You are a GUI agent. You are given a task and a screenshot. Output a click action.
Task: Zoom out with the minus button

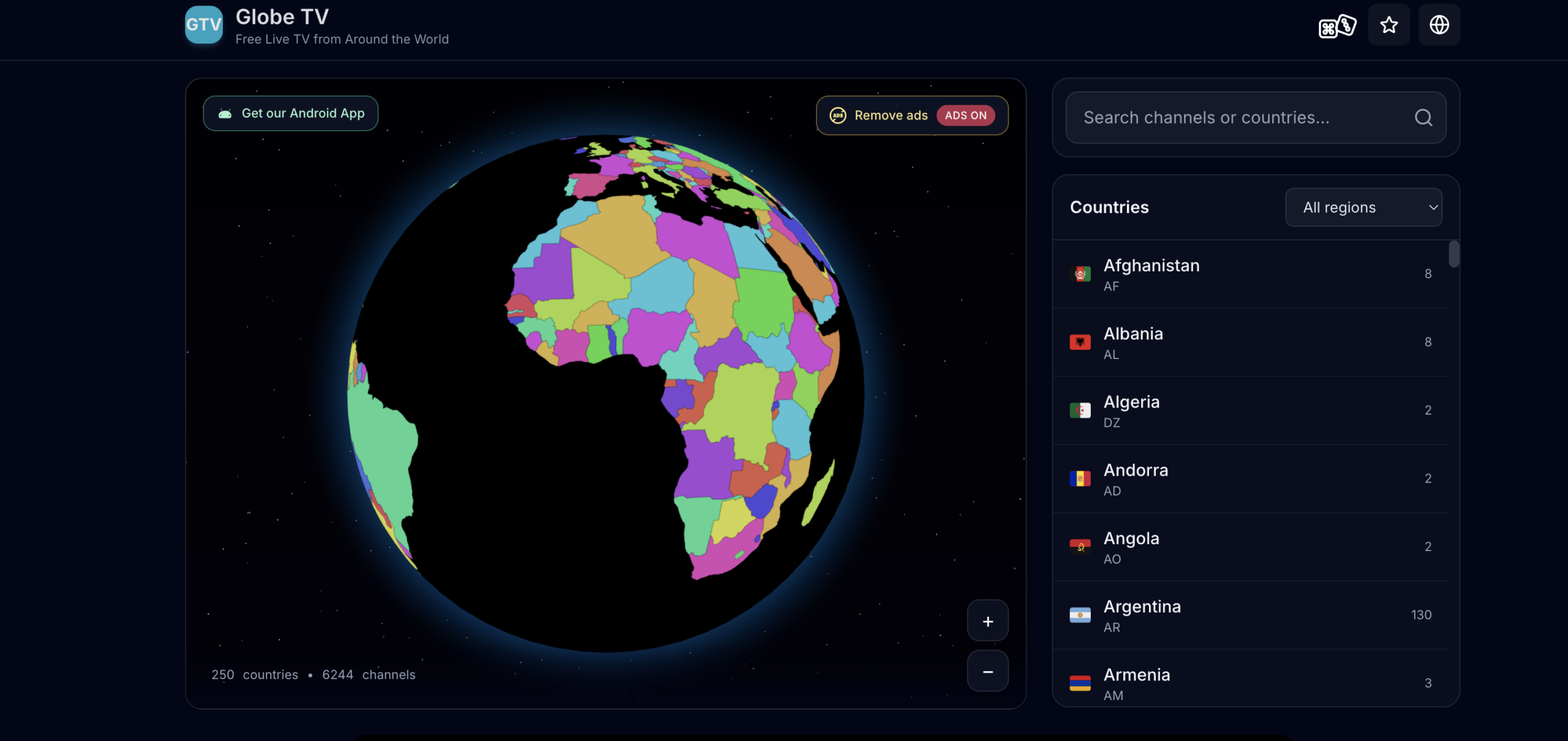click(987, 671)
